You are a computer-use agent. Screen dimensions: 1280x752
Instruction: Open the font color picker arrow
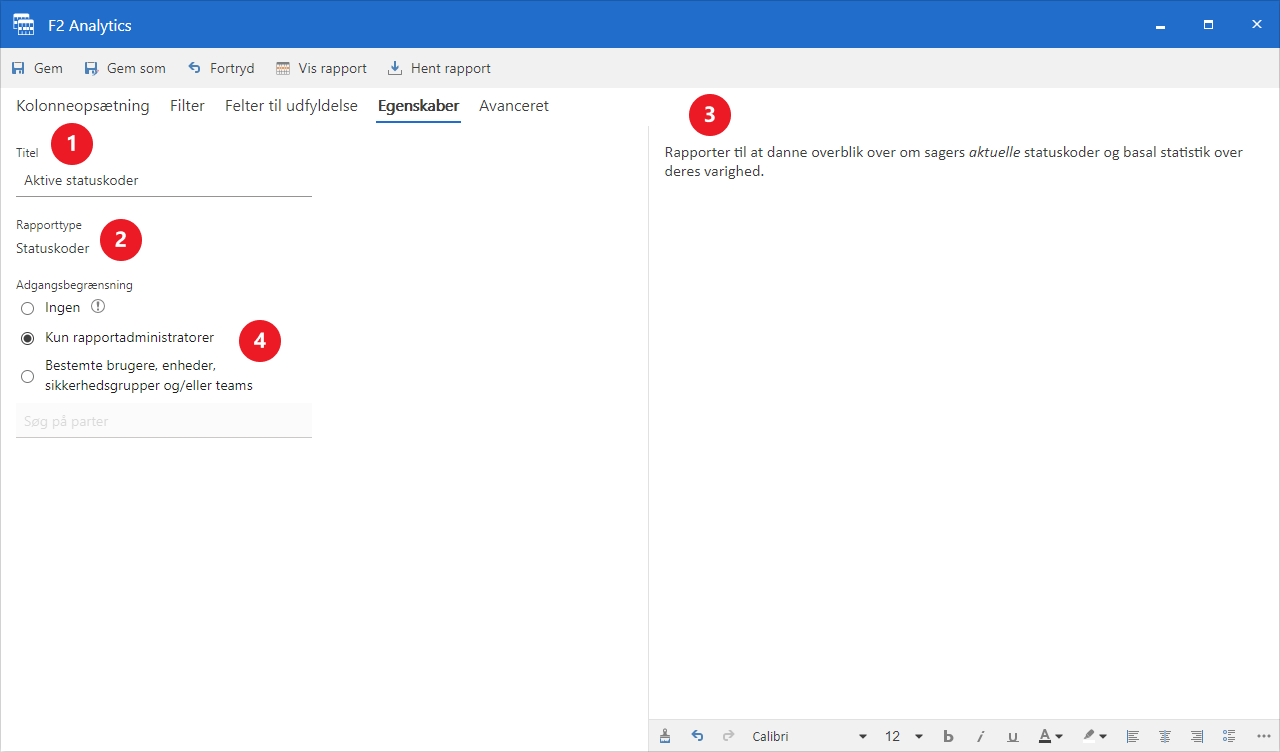tap(1058, 737)
